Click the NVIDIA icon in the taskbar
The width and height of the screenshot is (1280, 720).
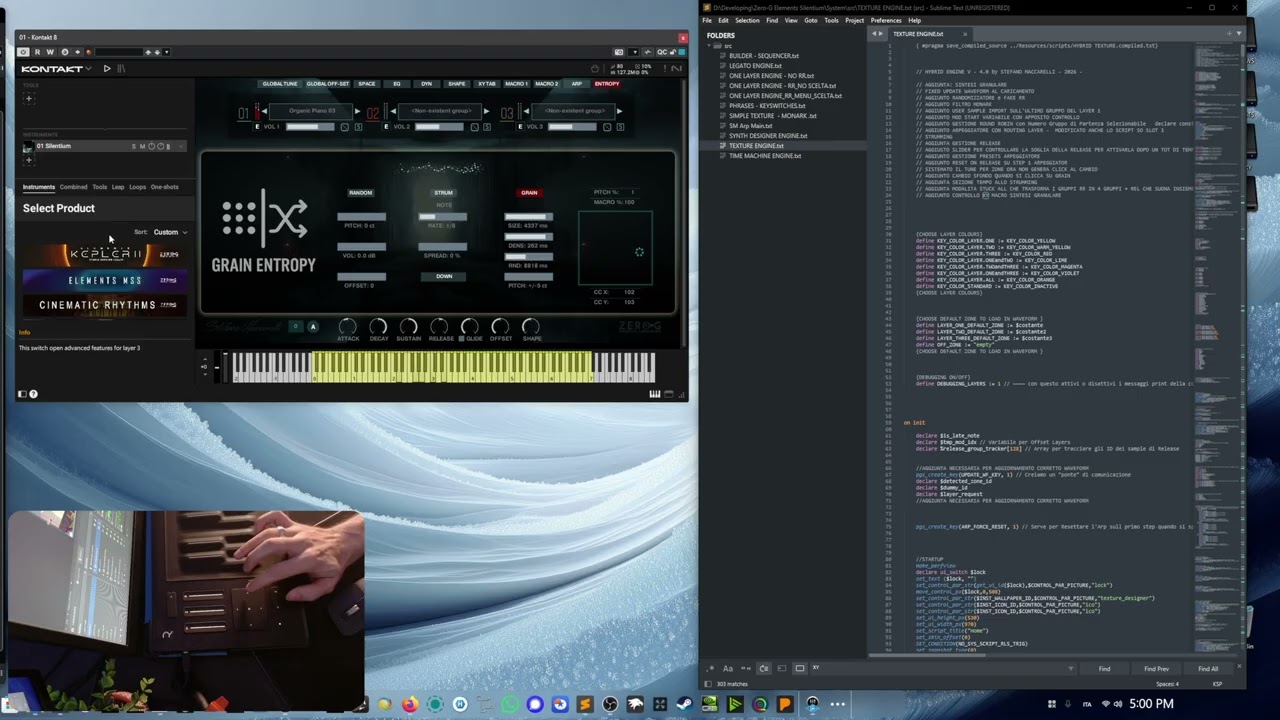(x=710, y=705)
